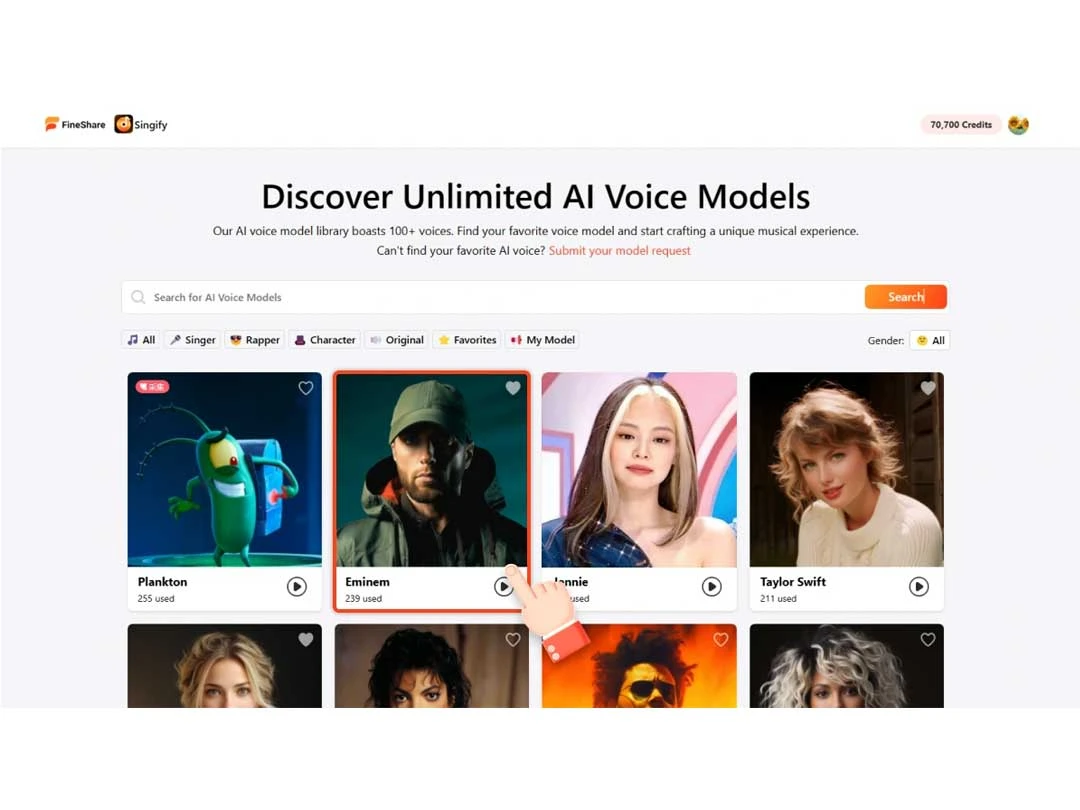Open the Gender filter dropdown

point(930,340)
